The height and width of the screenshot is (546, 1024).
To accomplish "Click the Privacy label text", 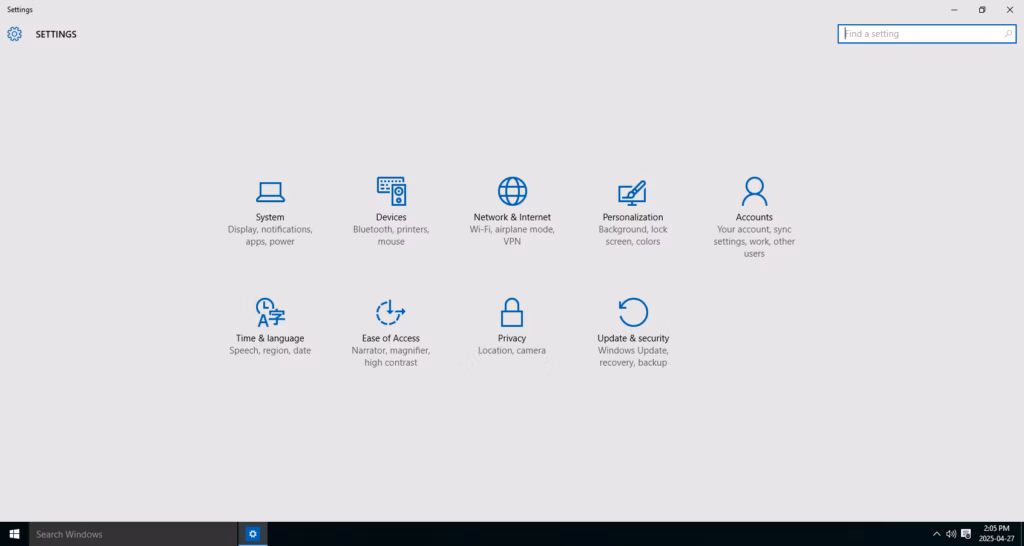I will pos(512,338).
